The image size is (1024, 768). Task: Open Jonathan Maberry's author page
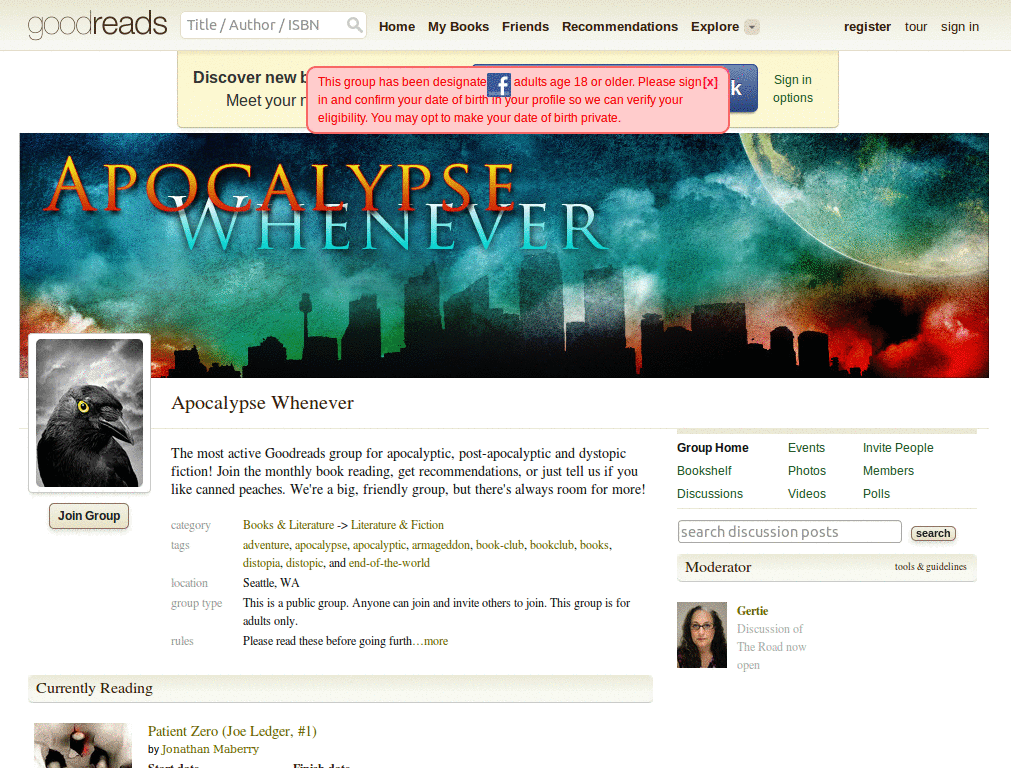(210, 748)
